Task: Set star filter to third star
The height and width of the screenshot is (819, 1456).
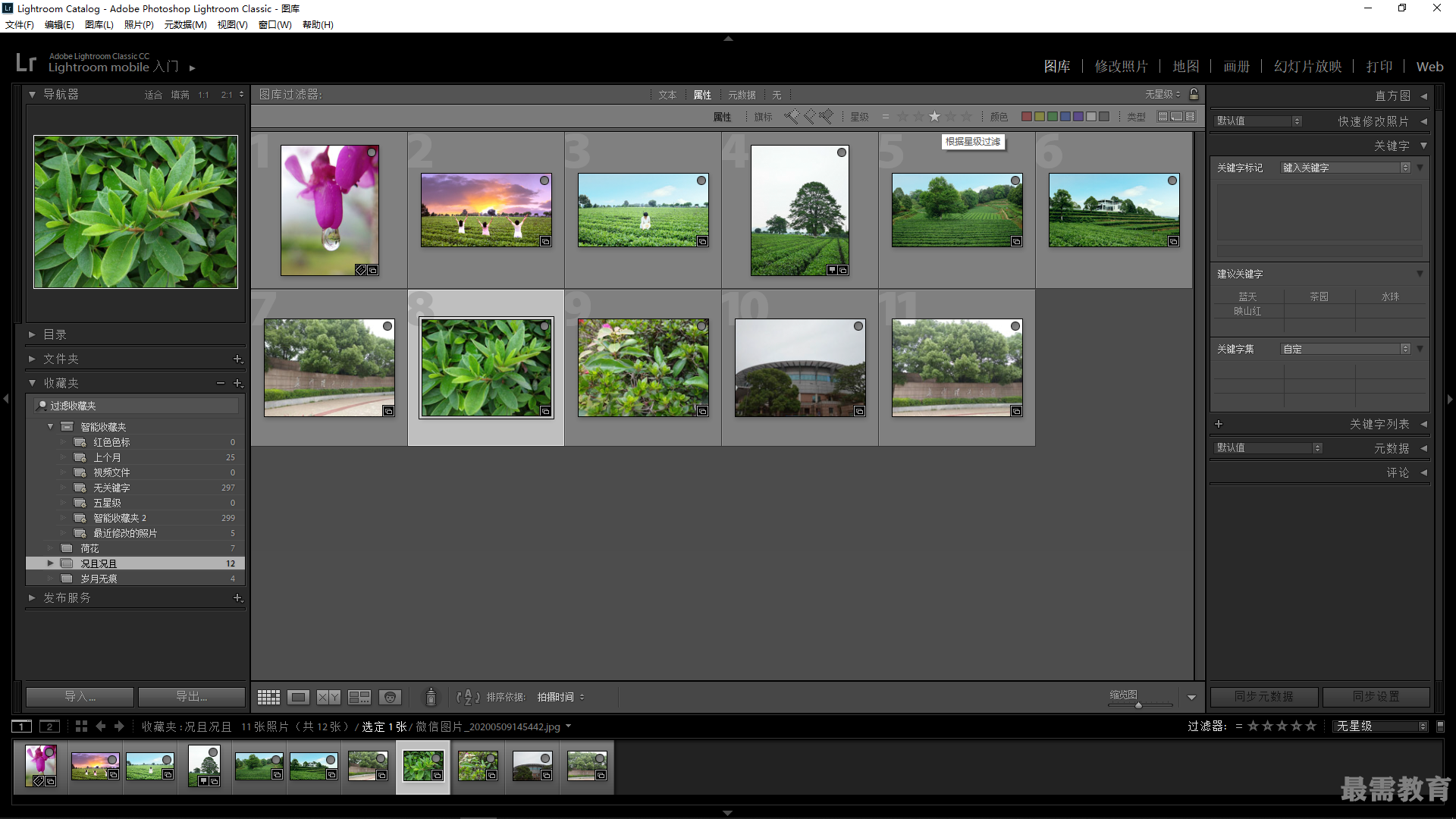Action: (934, 116)
